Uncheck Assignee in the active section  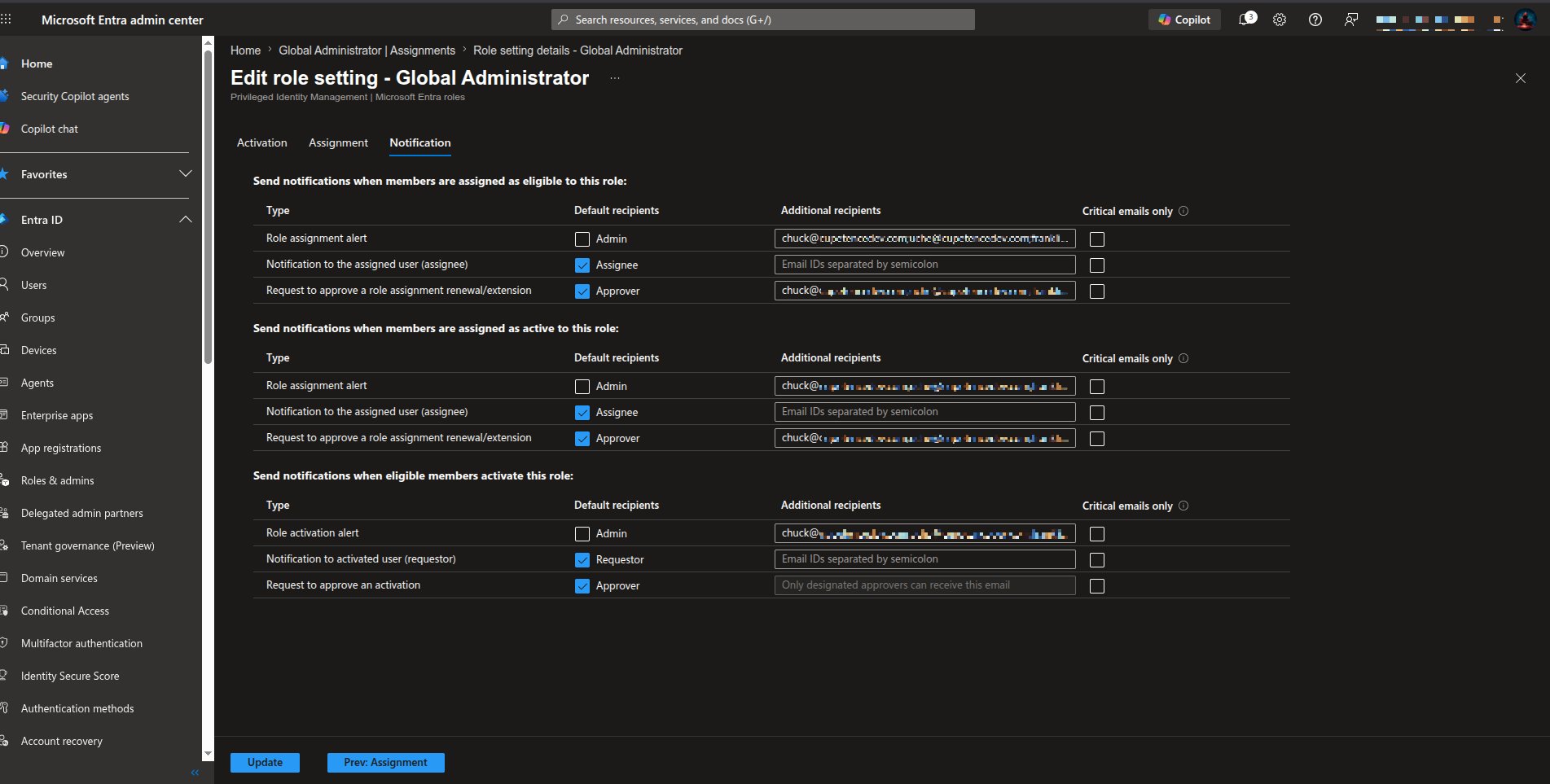[582, 413]
